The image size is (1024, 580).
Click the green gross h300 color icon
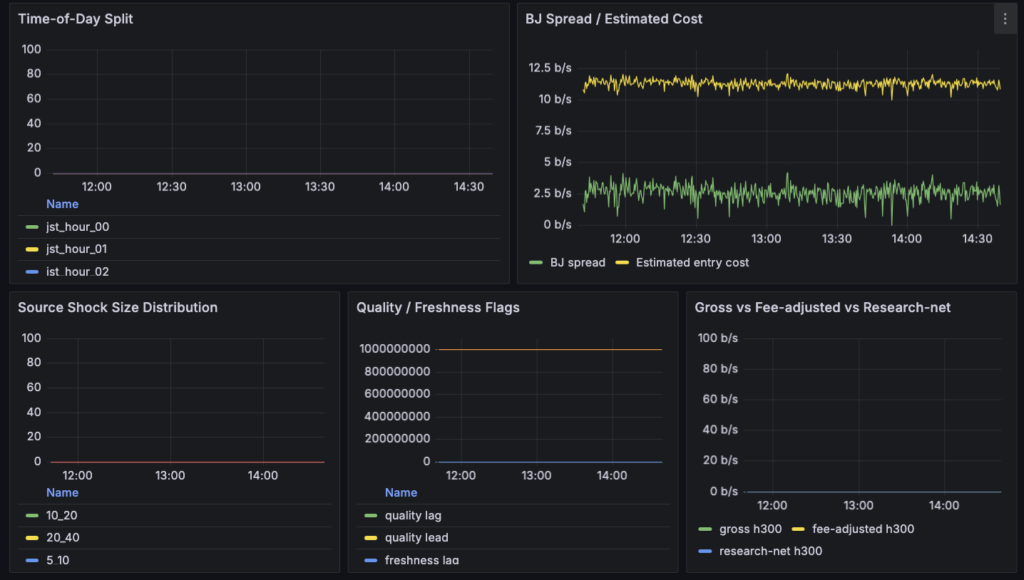coord(705,529)
